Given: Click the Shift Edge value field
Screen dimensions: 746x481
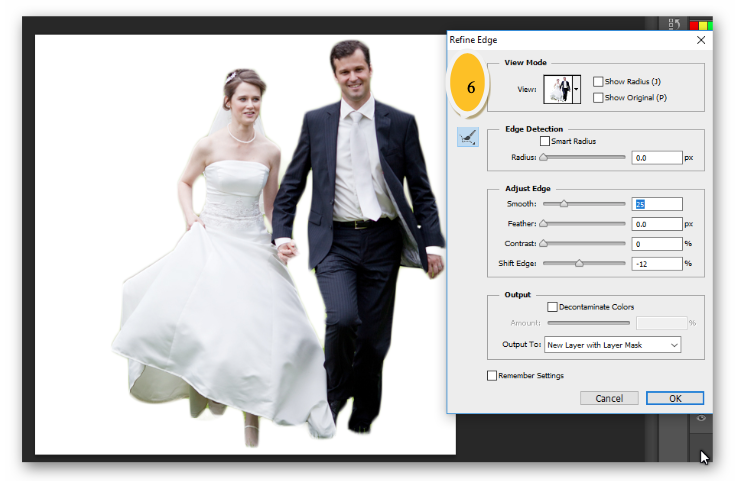Looking at the screenshot, I should tap(657, 264).
